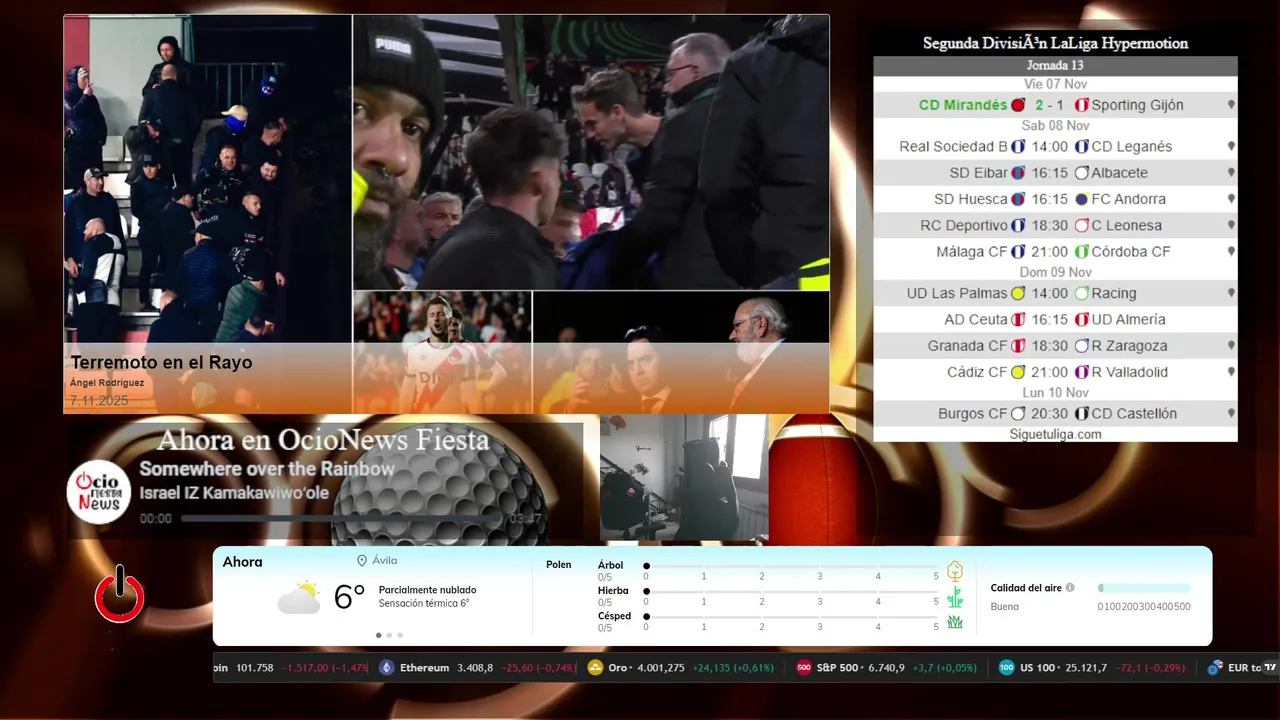Click the Calidad del aire info icon
1280x720 pixels.
click(1070, 588)
